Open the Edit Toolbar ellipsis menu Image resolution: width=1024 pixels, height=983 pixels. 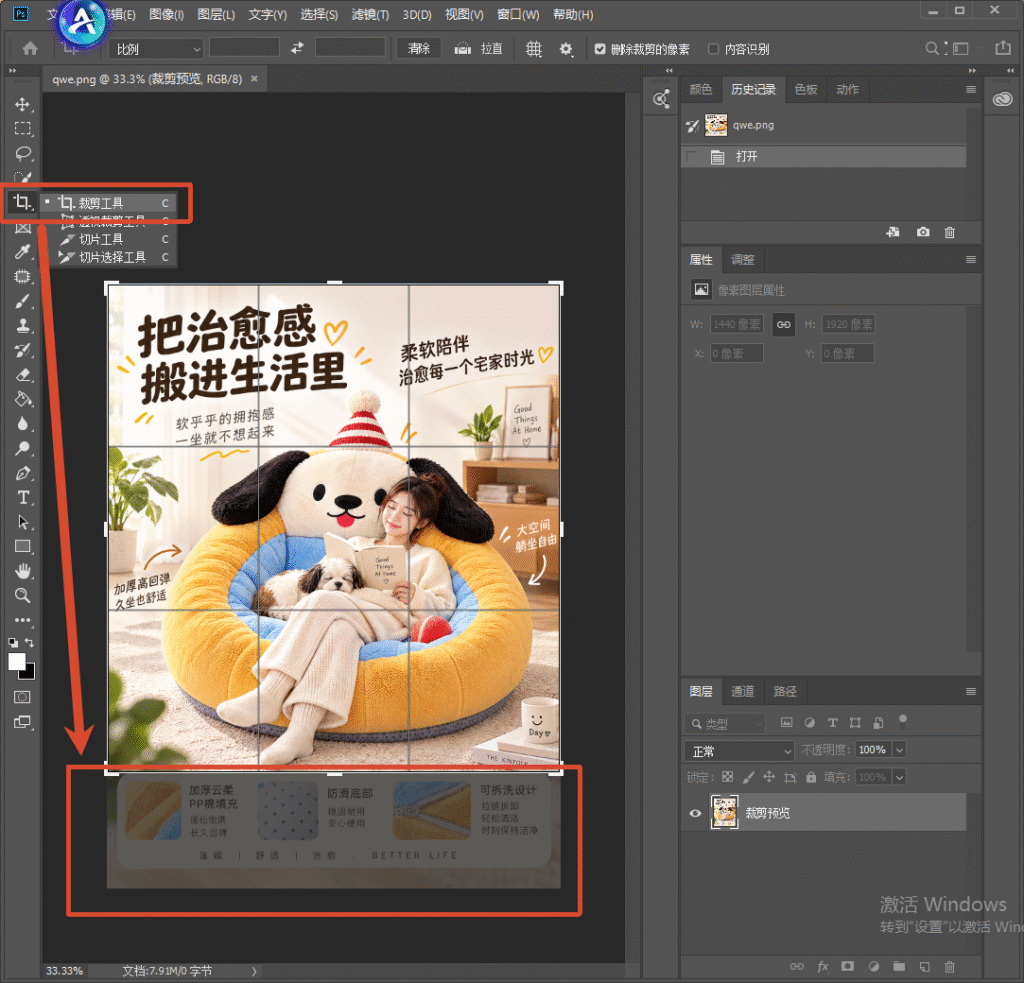pos(22,620)
